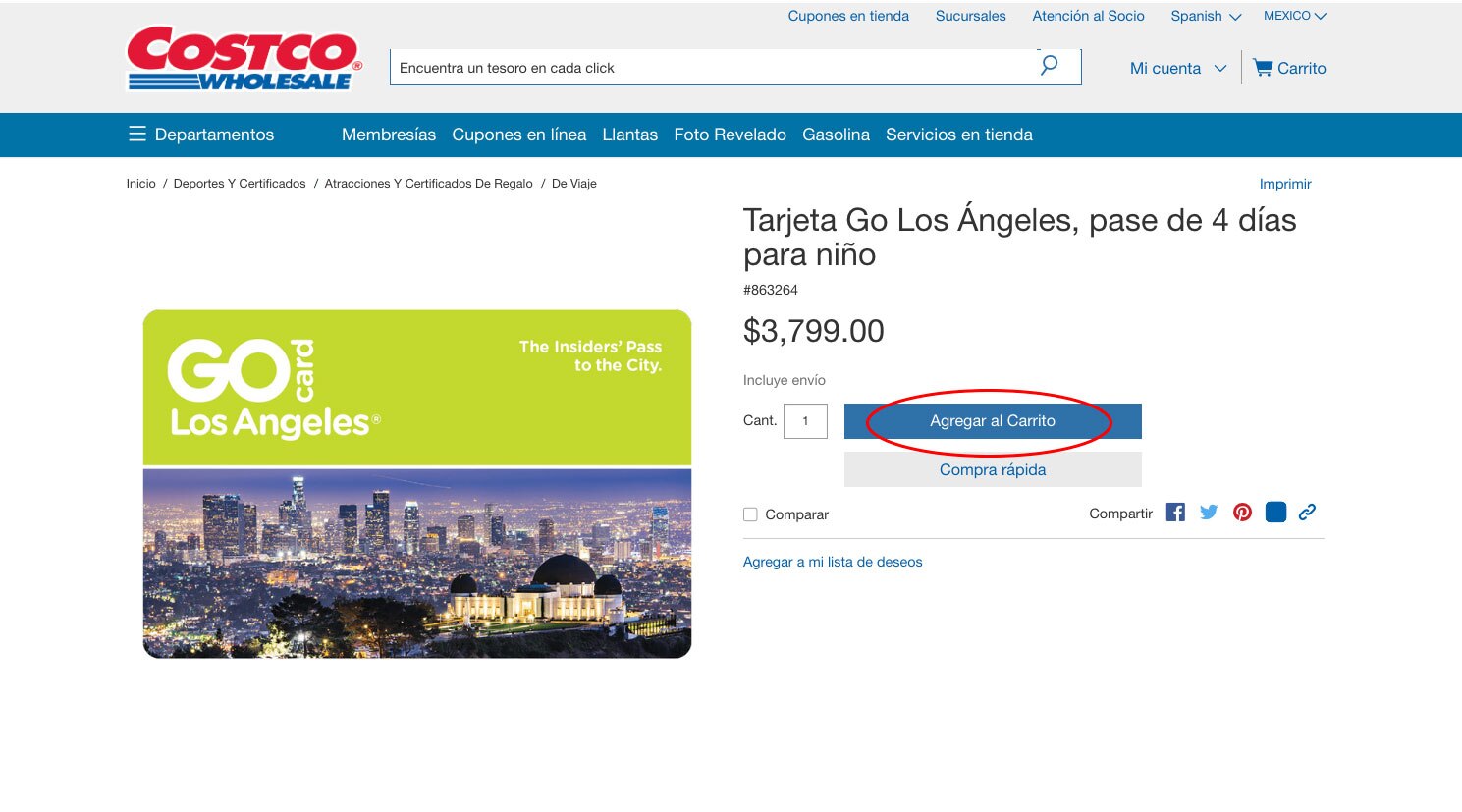Expand the Mi cuenta dropdown
The image size is (1462, 812).
1178,68
